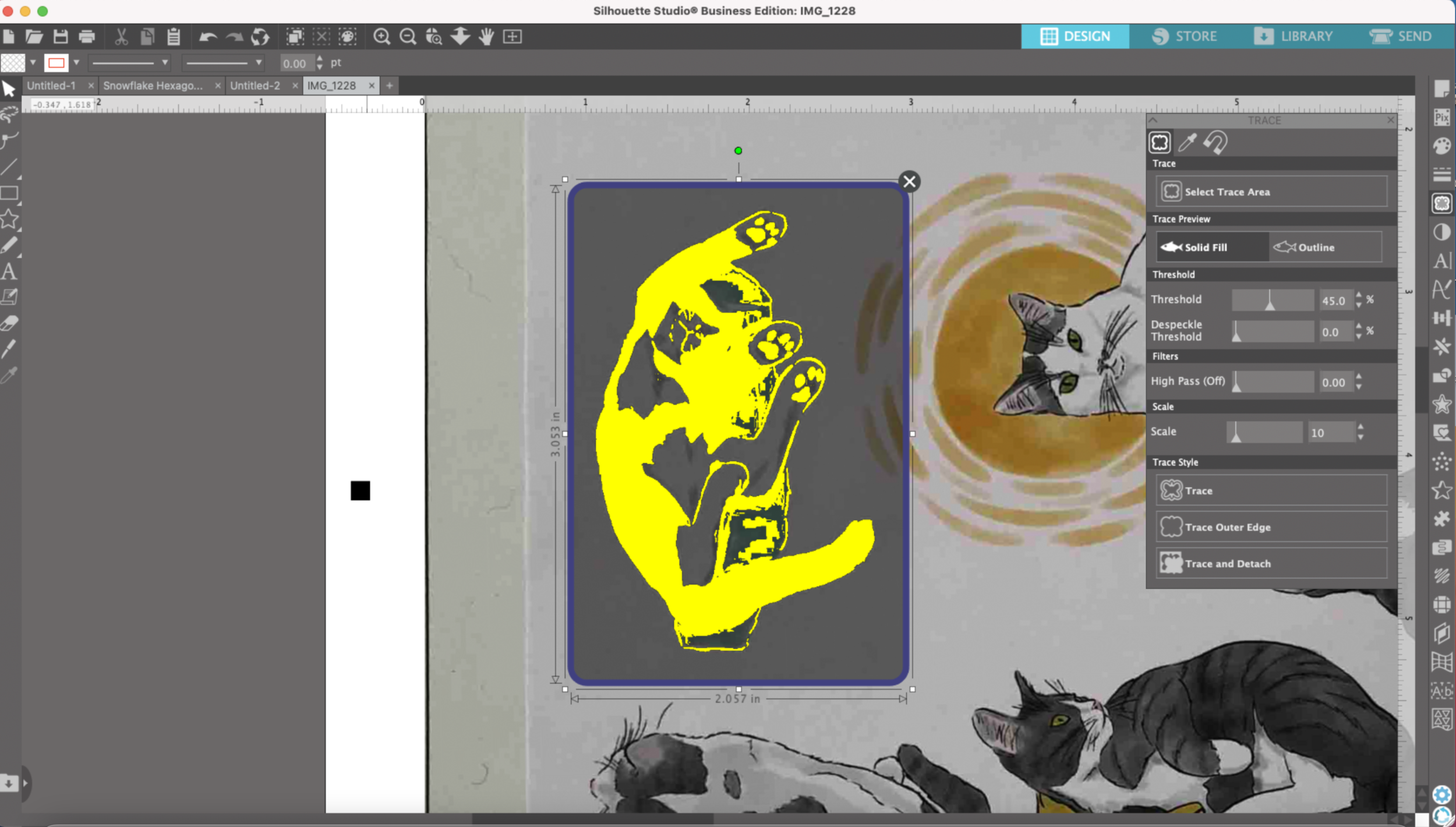Expand the line style dropdown
Viewport: 1456px width, 827px height.
[165, 62]
